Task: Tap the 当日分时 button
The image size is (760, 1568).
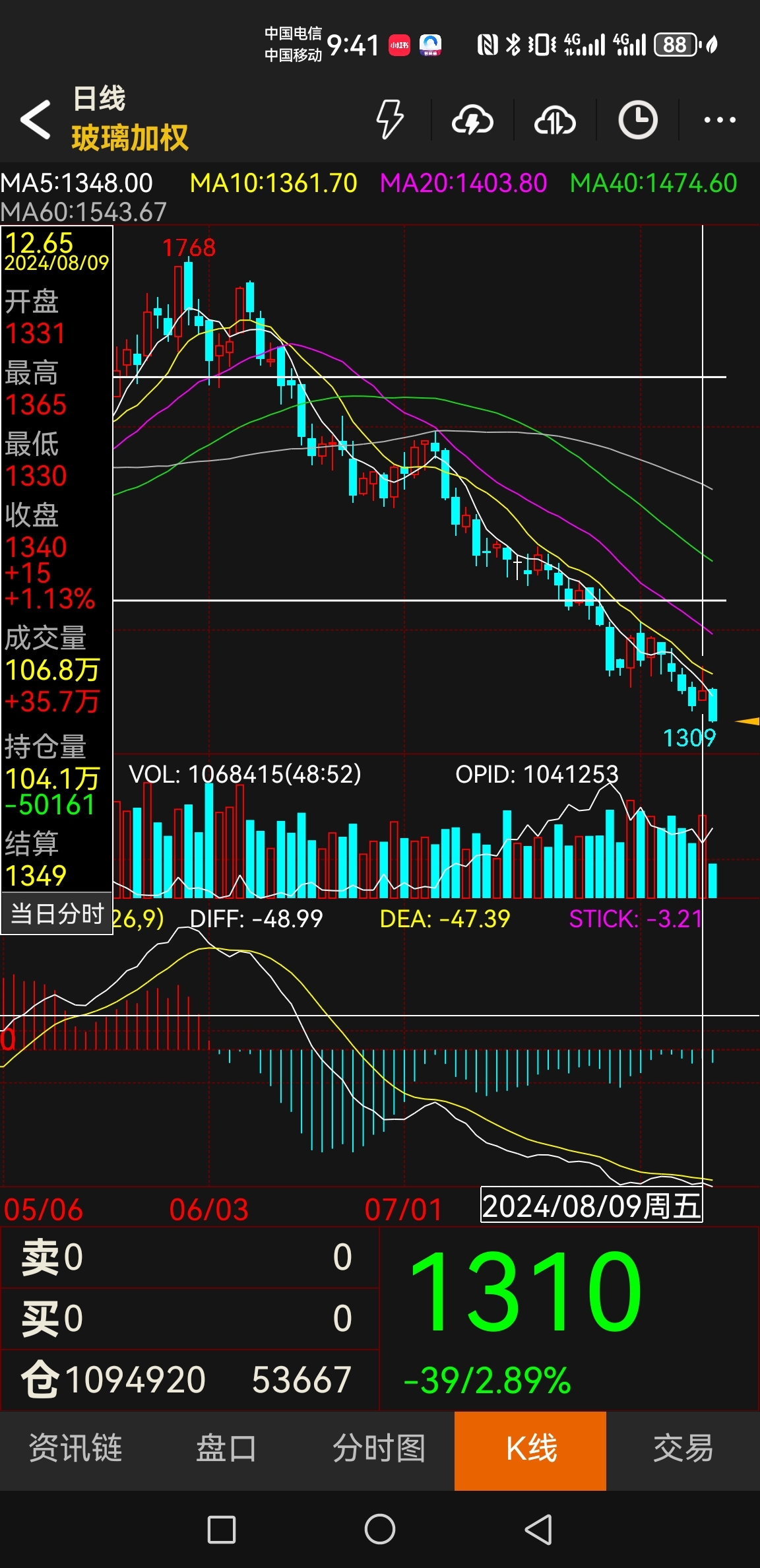Action: click(57, 914)
